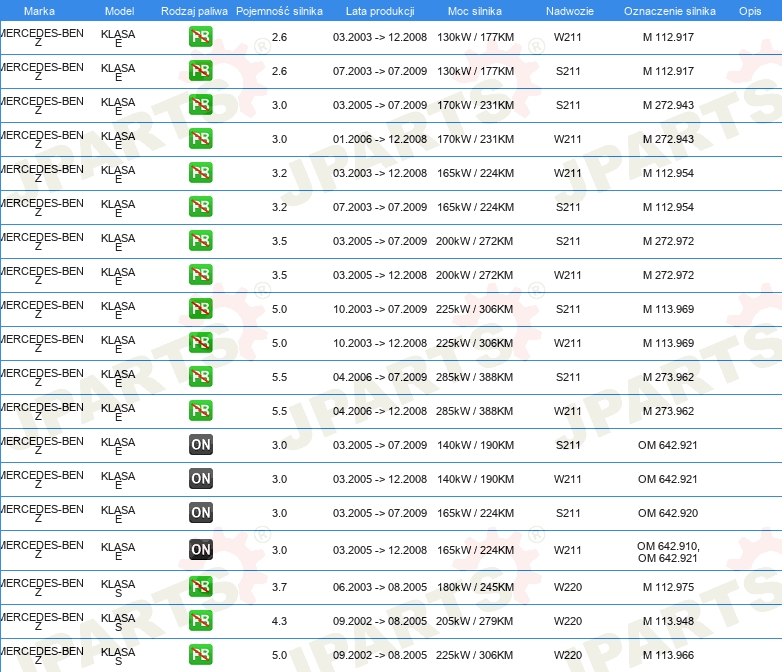Click petrol icon for M 113.969 W211 row
The width and height of the screenshot is (782, 672).
pos(200,342)
